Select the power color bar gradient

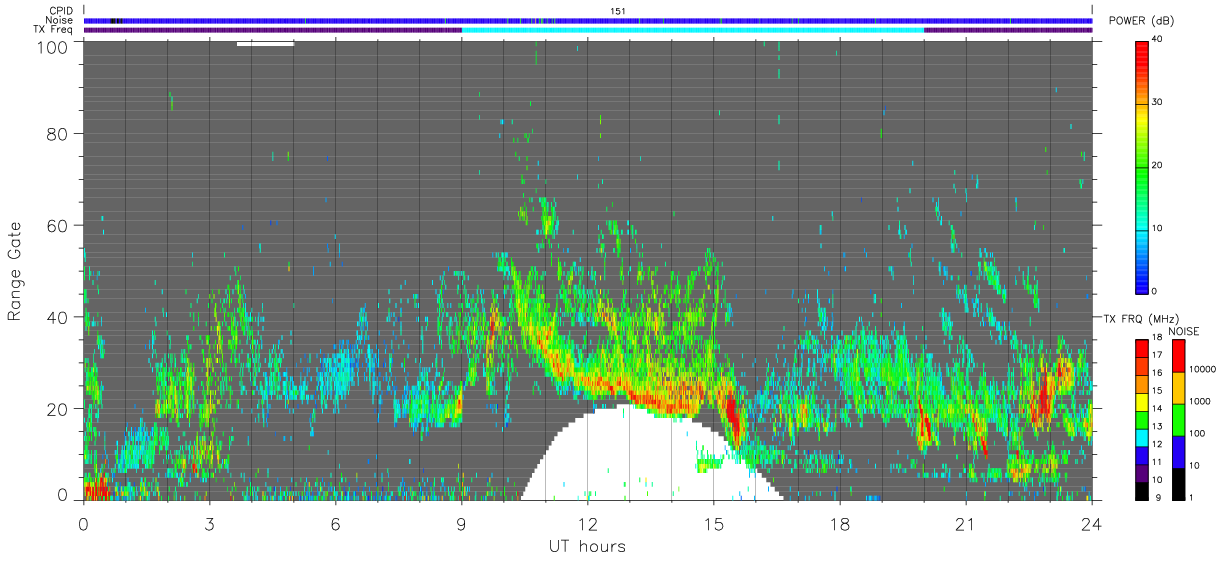coord(1142,166)
